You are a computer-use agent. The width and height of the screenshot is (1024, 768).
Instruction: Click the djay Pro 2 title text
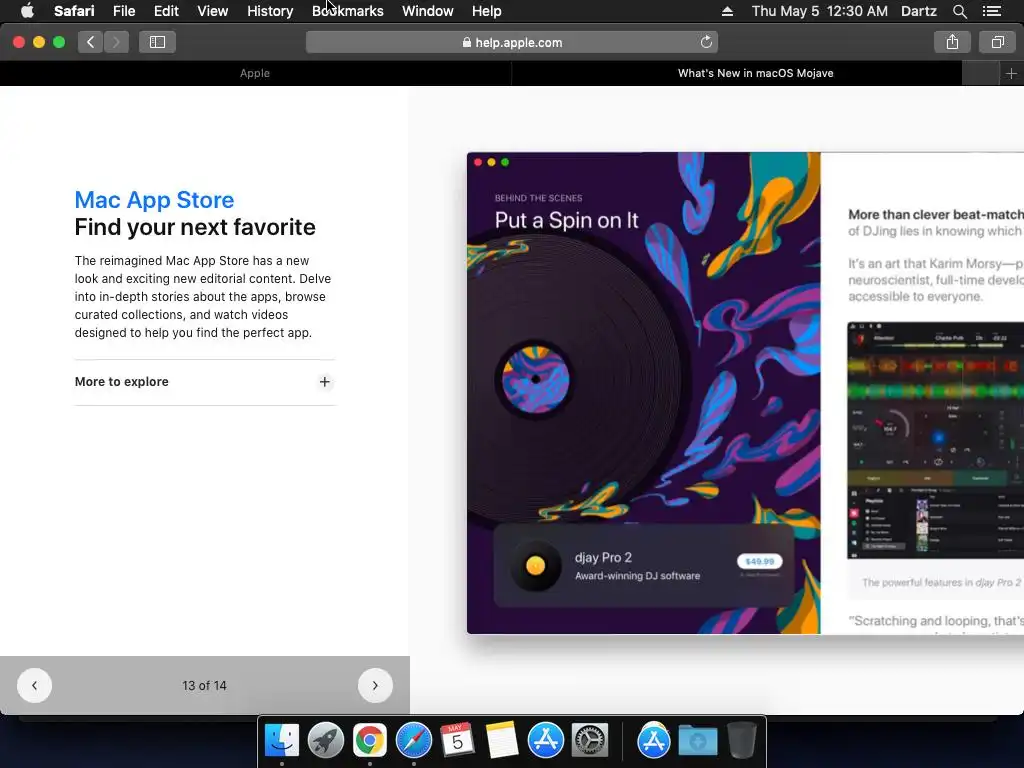click(603, 558)
